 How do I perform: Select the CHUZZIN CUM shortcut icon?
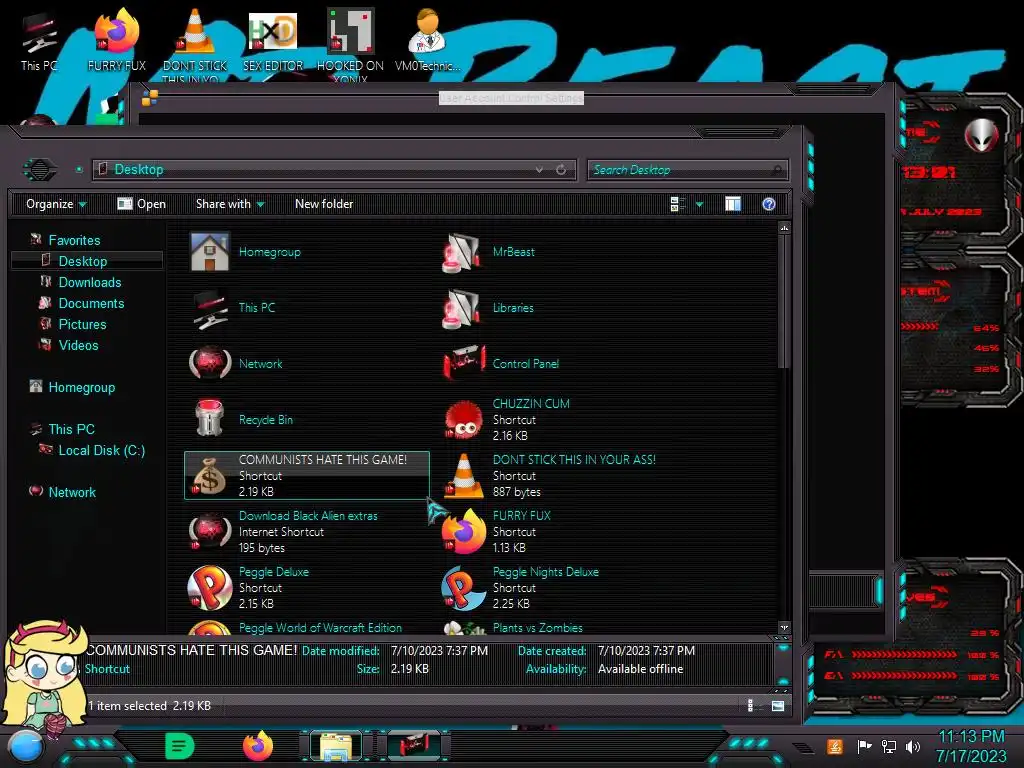point(463,420)
